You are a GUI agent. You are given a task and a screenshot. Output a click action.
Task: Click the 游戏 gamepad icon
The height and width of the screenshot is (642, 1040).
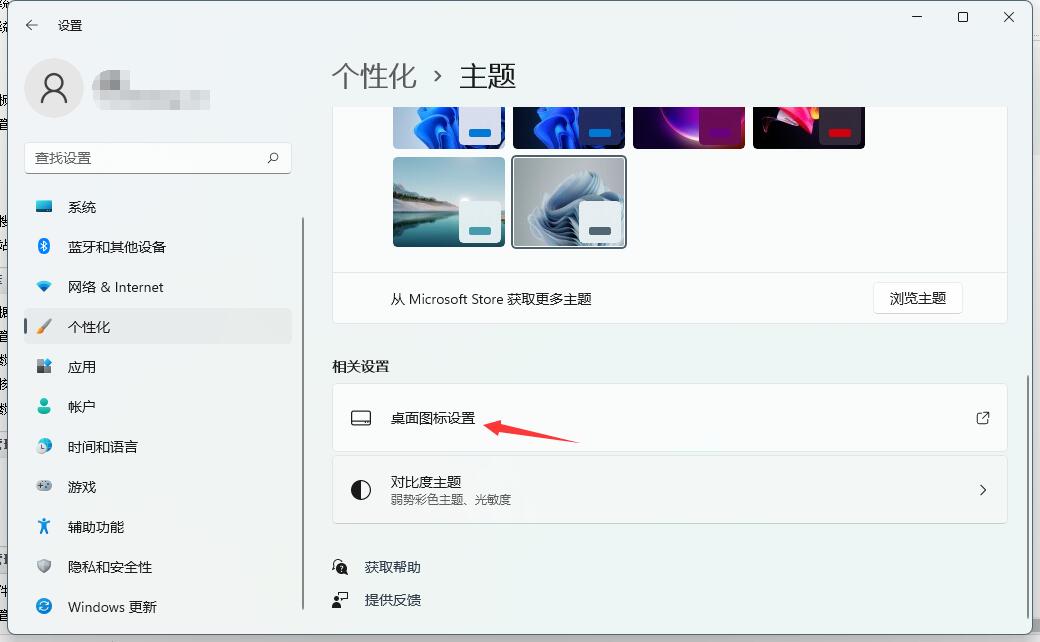44,486
